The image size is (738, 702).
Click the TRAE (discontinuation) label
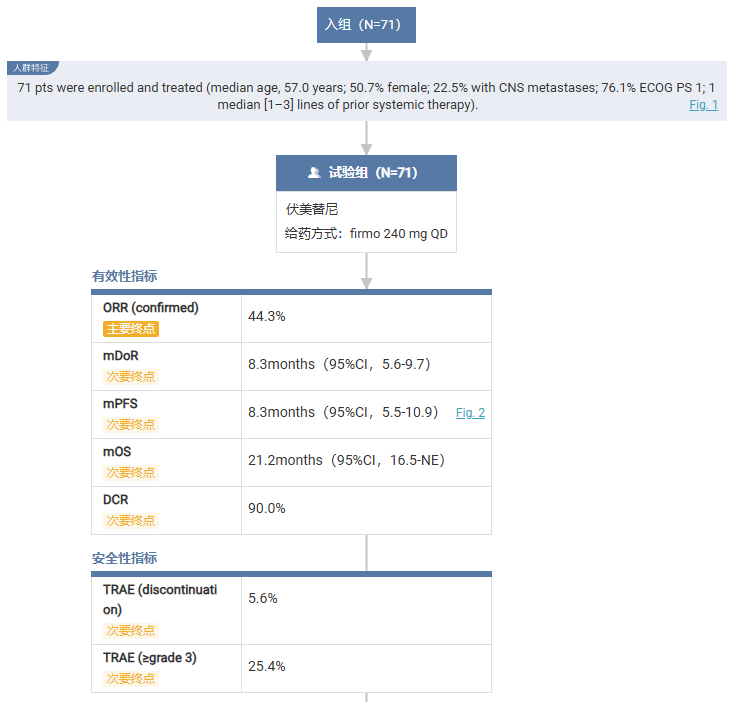click(x=160, y=599)
